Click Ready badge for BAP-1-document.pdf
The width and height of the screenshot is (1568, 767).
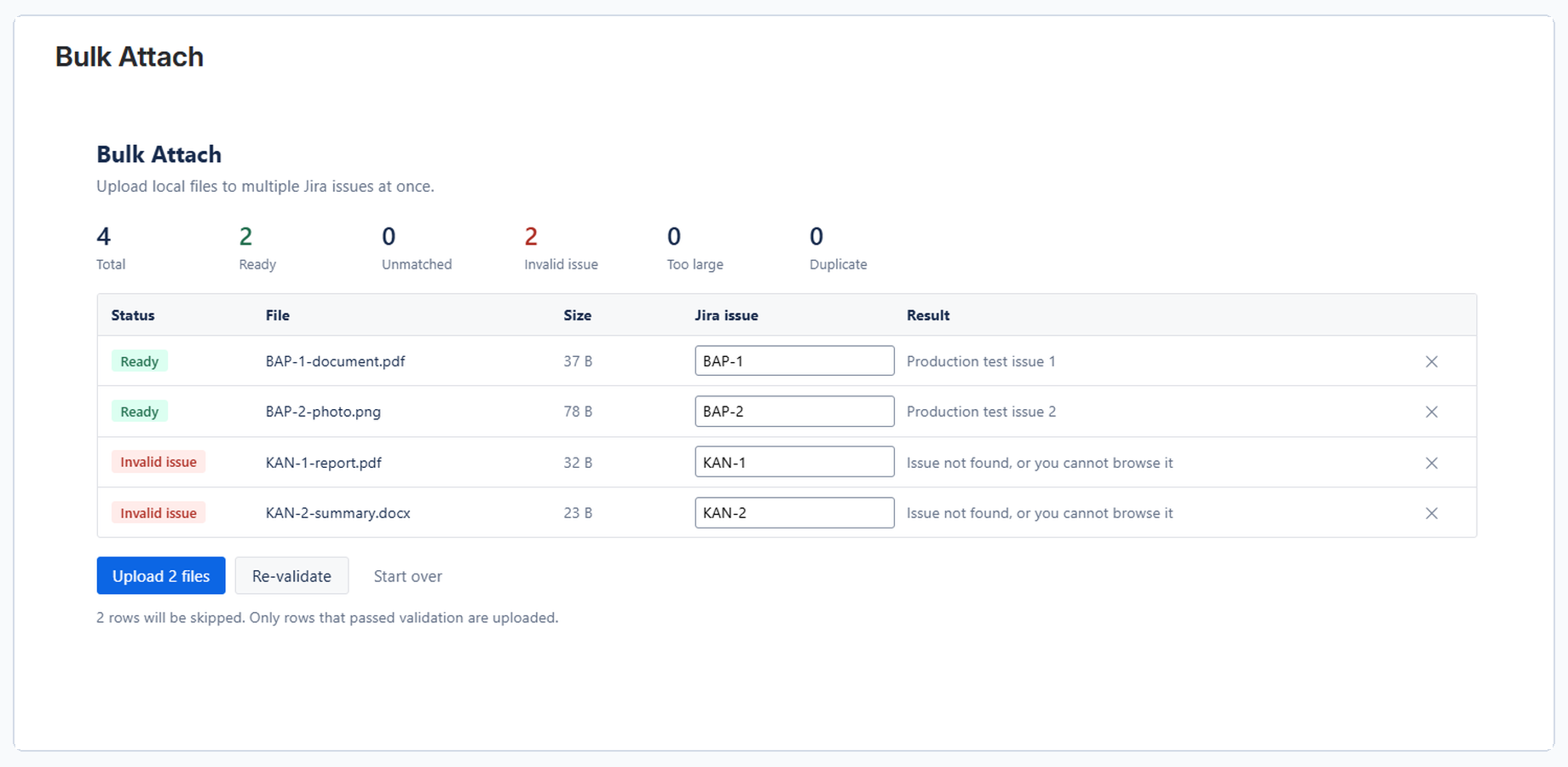click(140, 361)
